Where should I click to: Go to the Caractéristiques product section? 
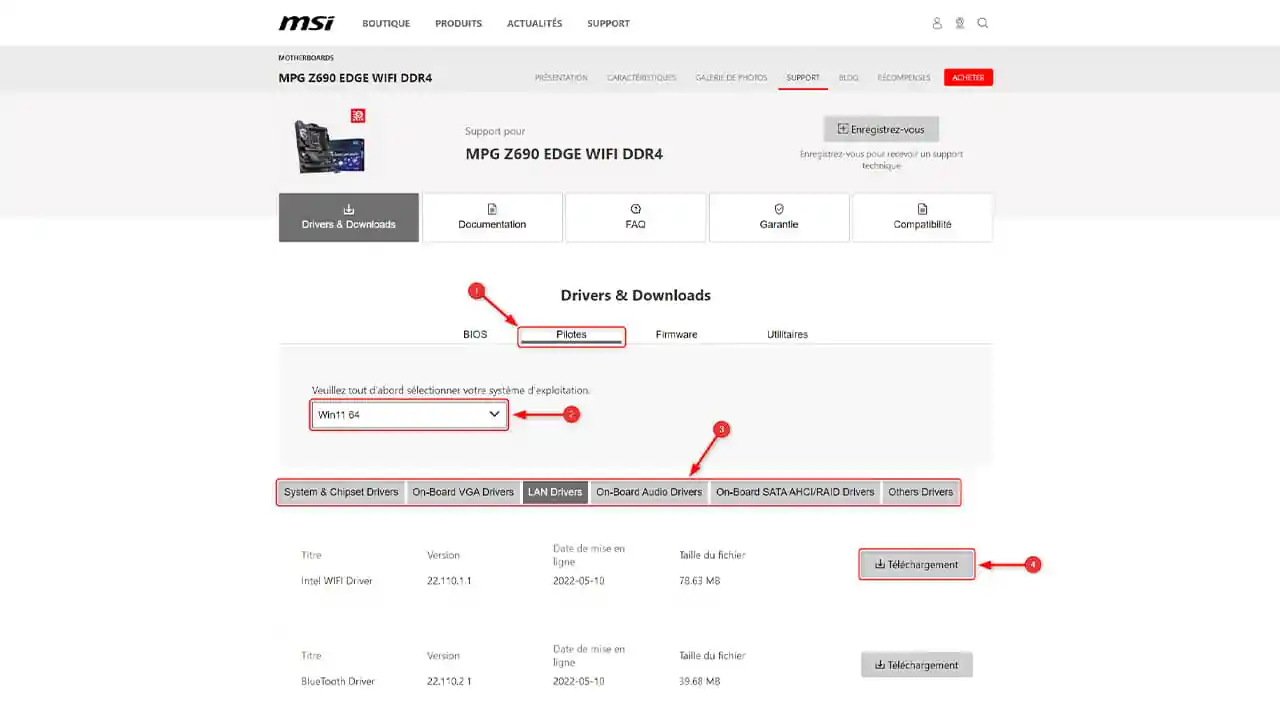[641, 77]
